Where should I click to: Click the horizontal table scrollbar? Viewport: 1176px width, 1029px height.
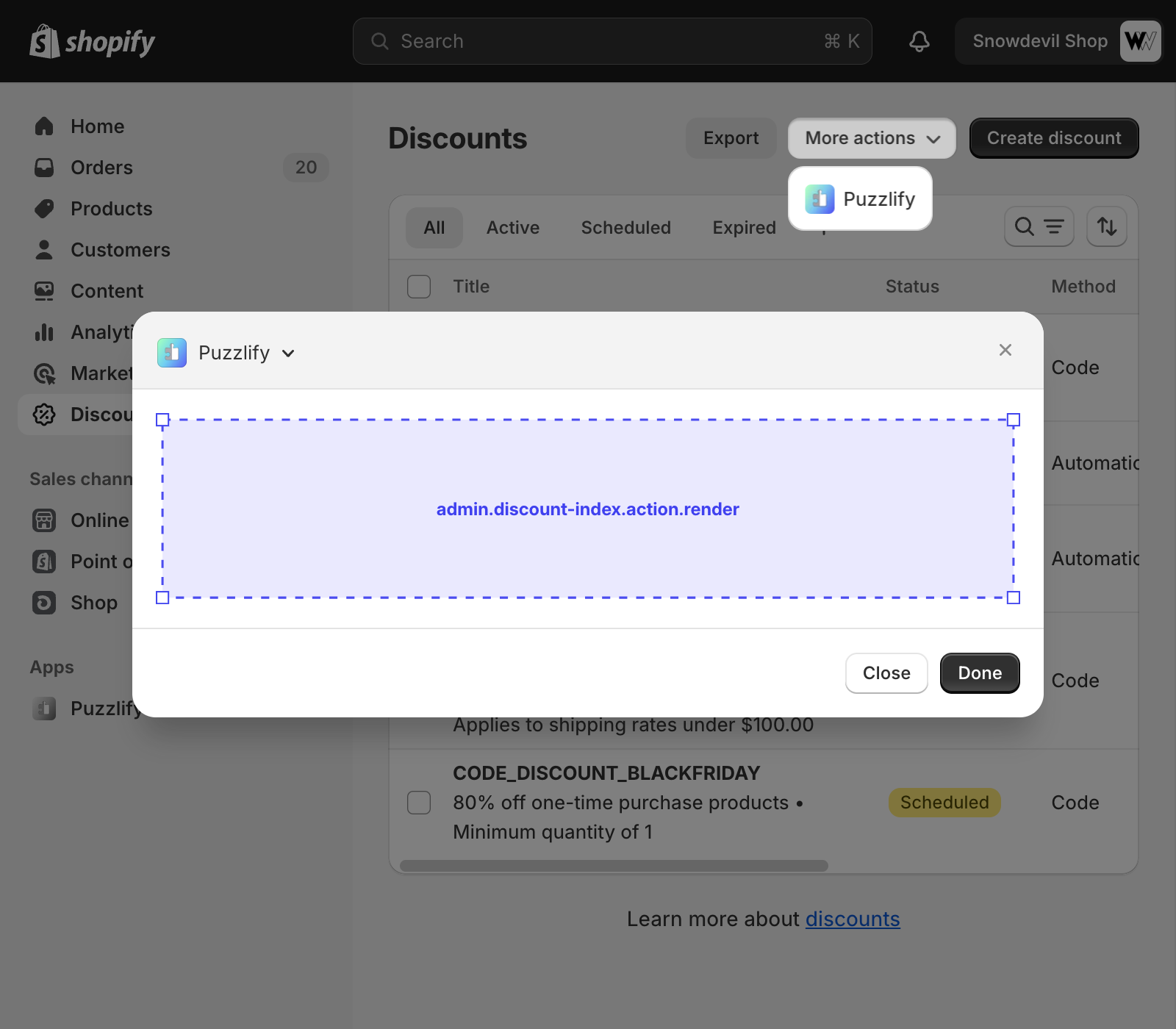[614, 866]
